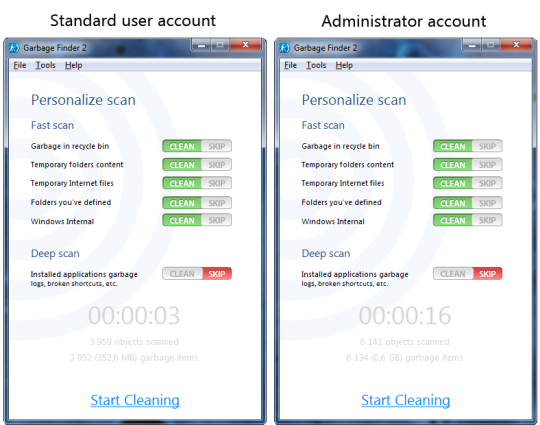The image size is (540, 425).
Task: Set Folders you've defined to SKIP, Administrator window
Action: [487, 203]
